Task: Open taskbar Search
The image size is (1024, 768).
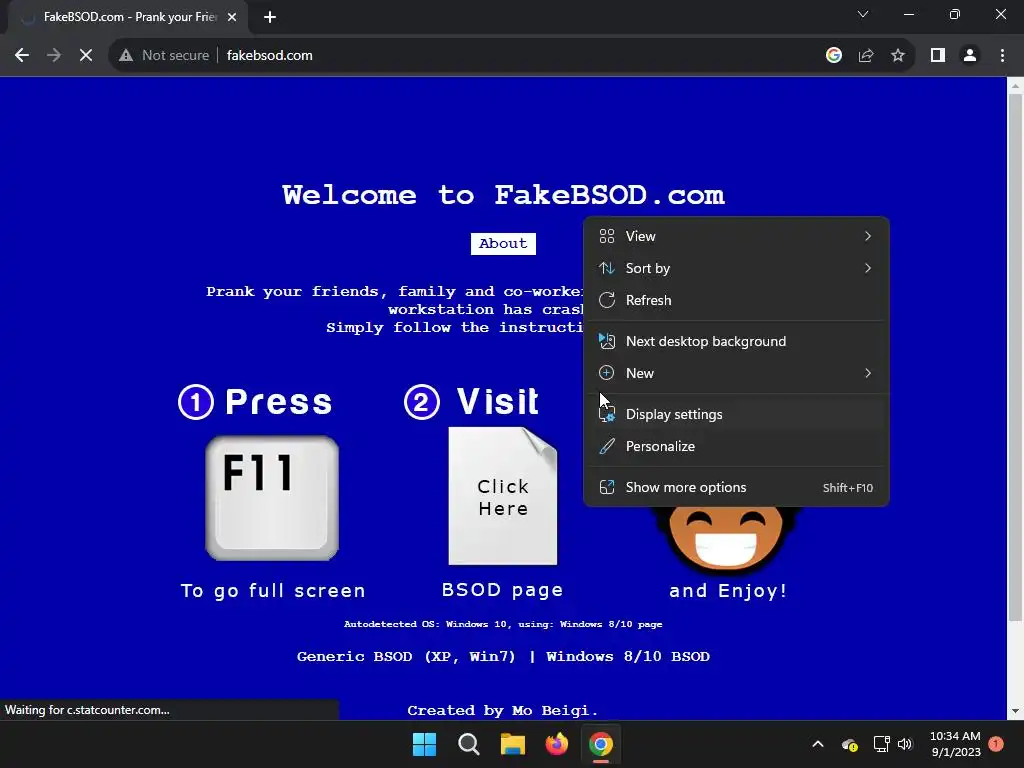Action: click(468, 744)
